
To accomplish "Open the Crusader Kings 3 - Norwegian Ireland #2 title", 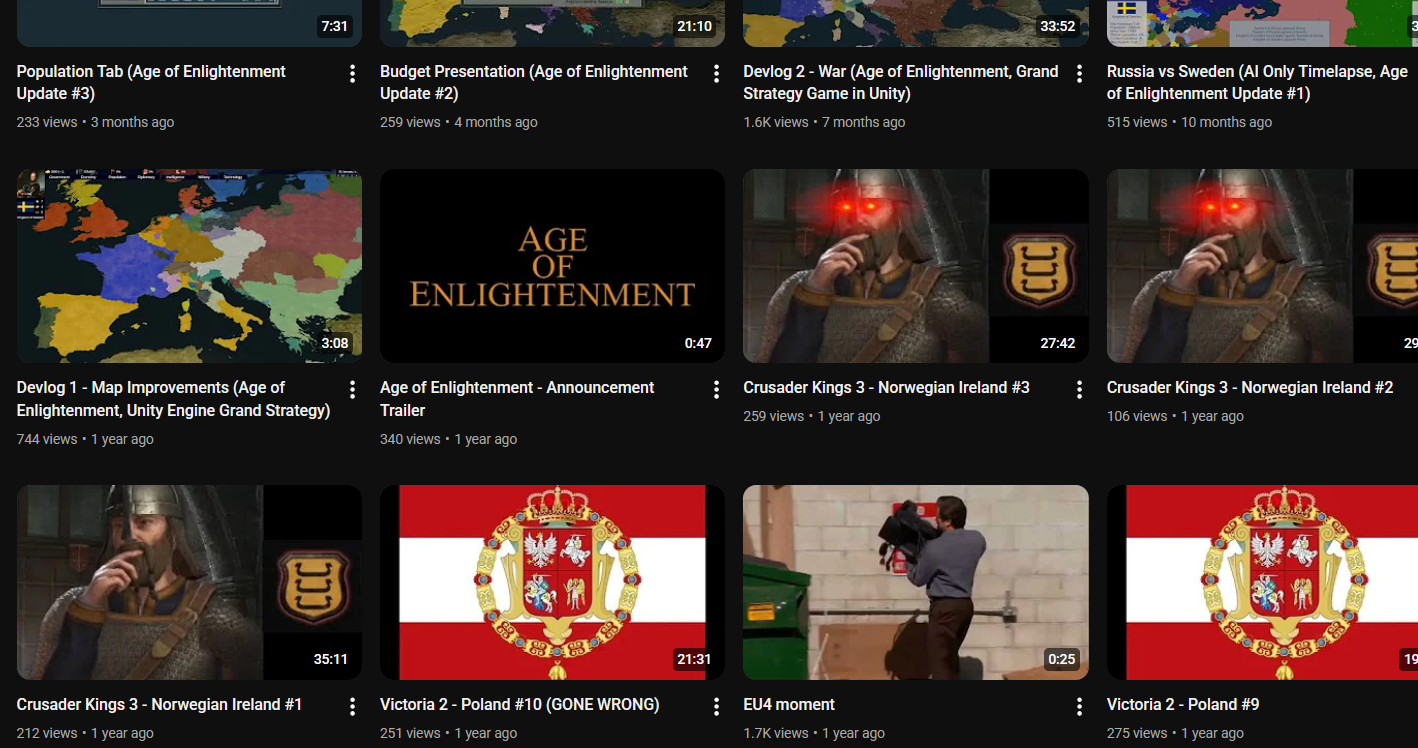I will tap(1250, 388).
